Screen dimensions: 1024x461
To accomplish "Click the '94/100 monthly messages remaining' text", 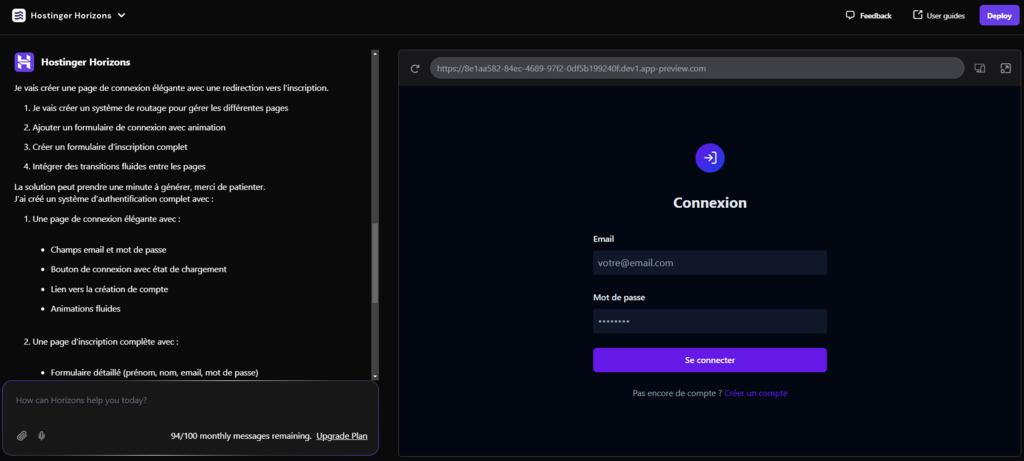I will [241, 436].
